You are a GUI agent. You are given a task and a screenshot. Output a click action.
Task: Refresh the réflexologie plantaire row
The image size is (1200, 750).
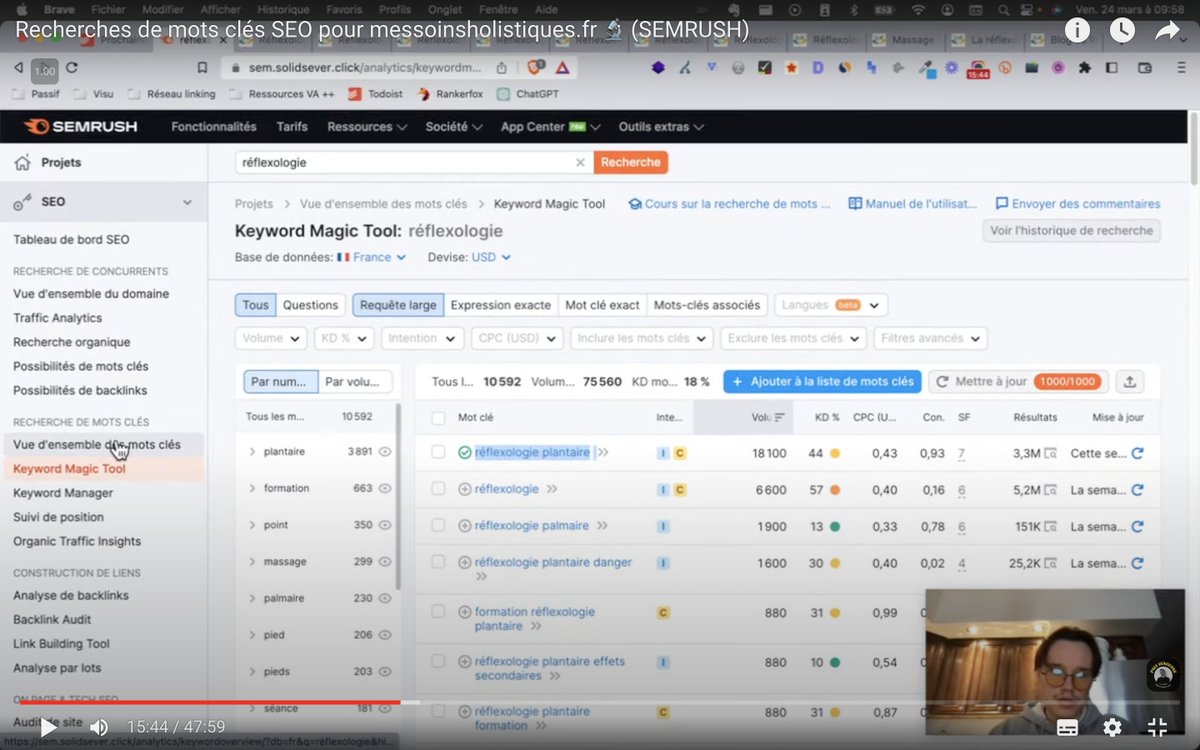point(1137,453)
